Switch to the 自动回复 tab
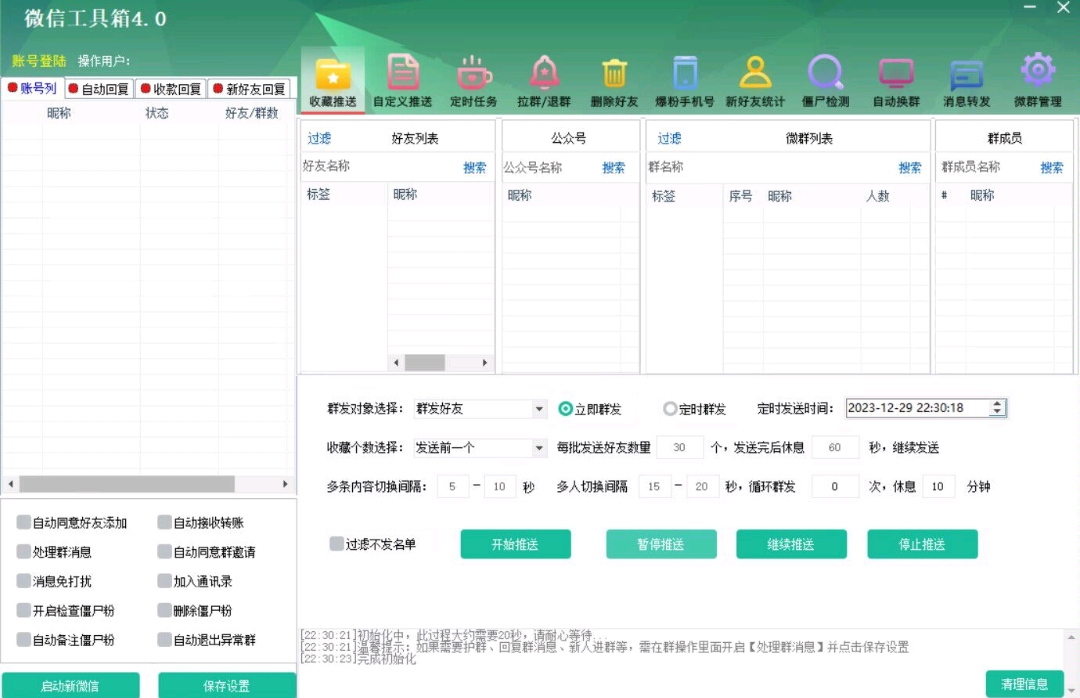The height and width of the screenshot is (698, 1080). point(99,89)
